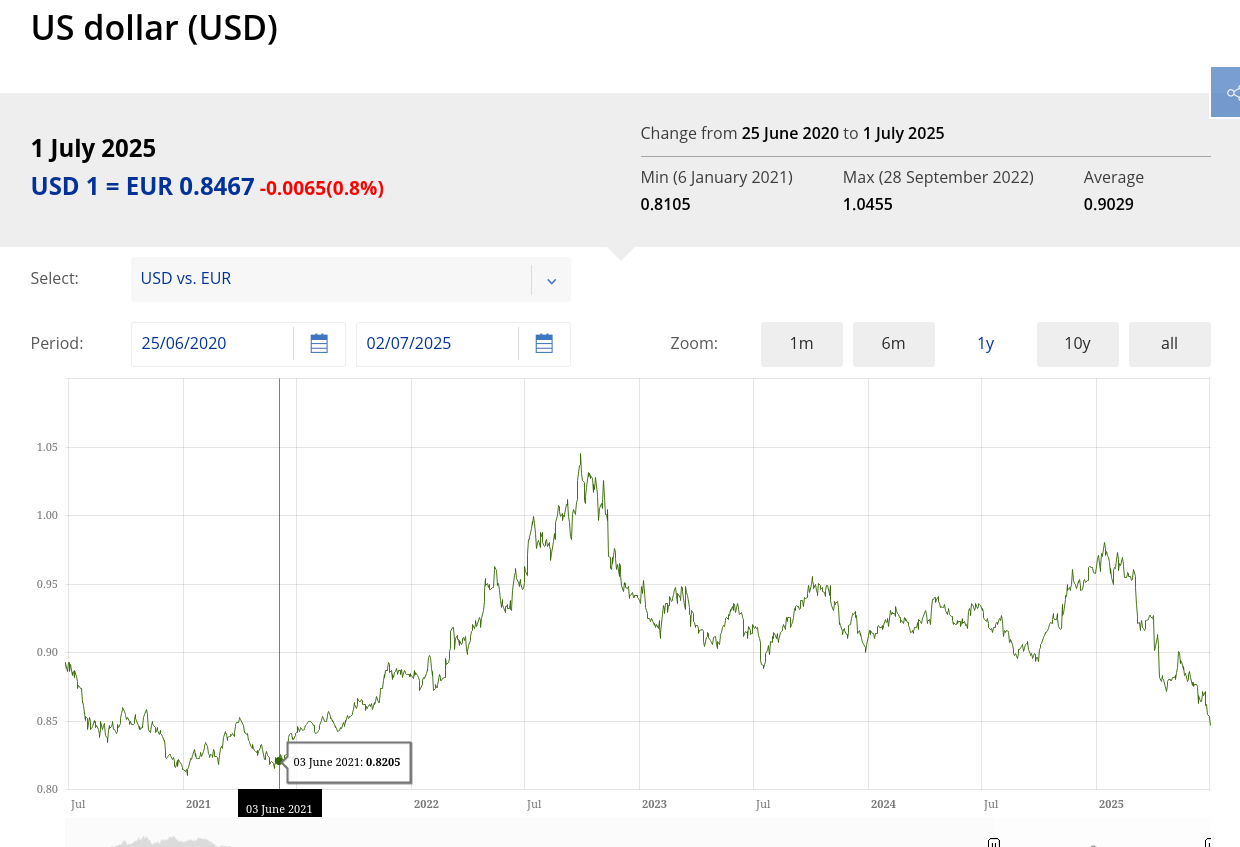Click the 03 June 2021 tooltip box
The height and width of the screenshot is (847, 1240).
coord(349,762)
